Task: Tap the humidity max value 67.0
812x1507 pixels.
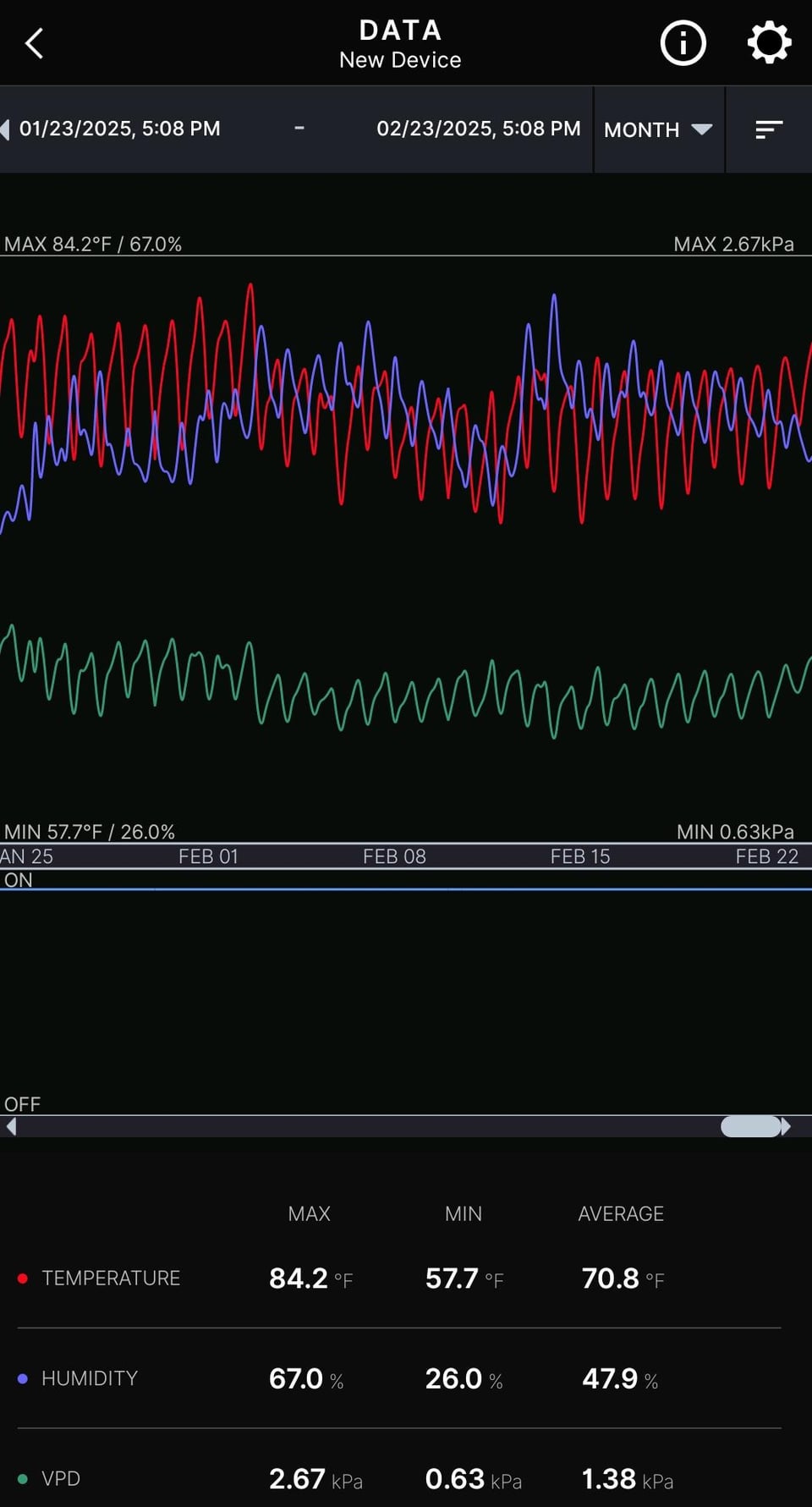Action: click(x=296, y=1378)
